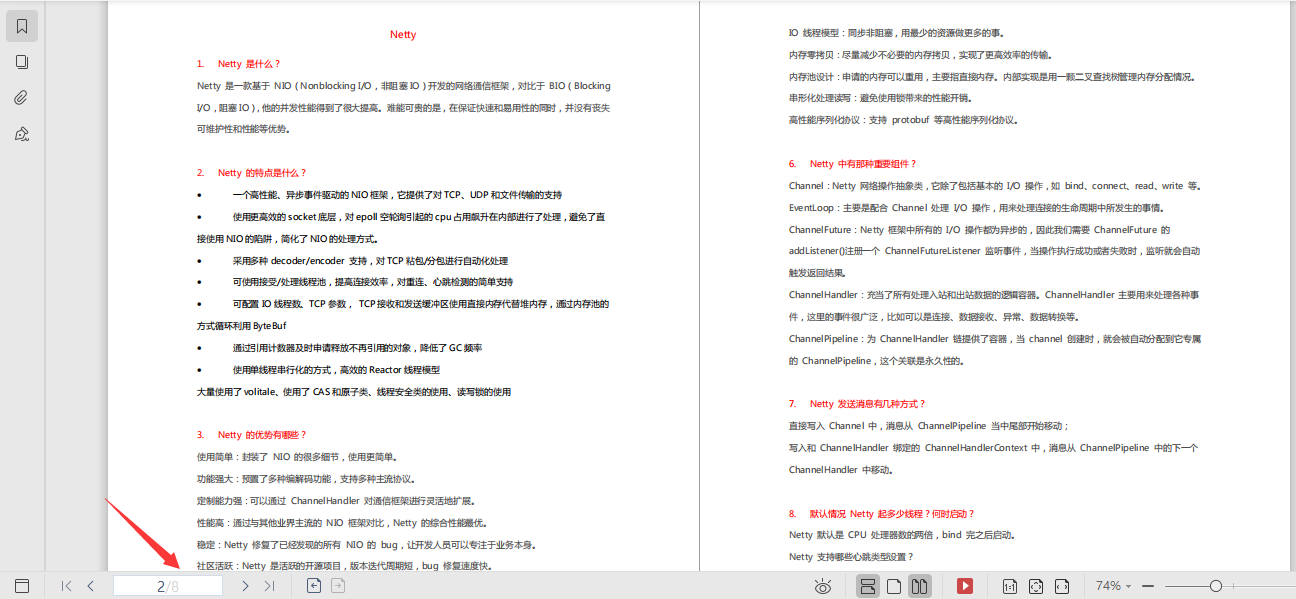Click the page number input field

click(167, 586)
